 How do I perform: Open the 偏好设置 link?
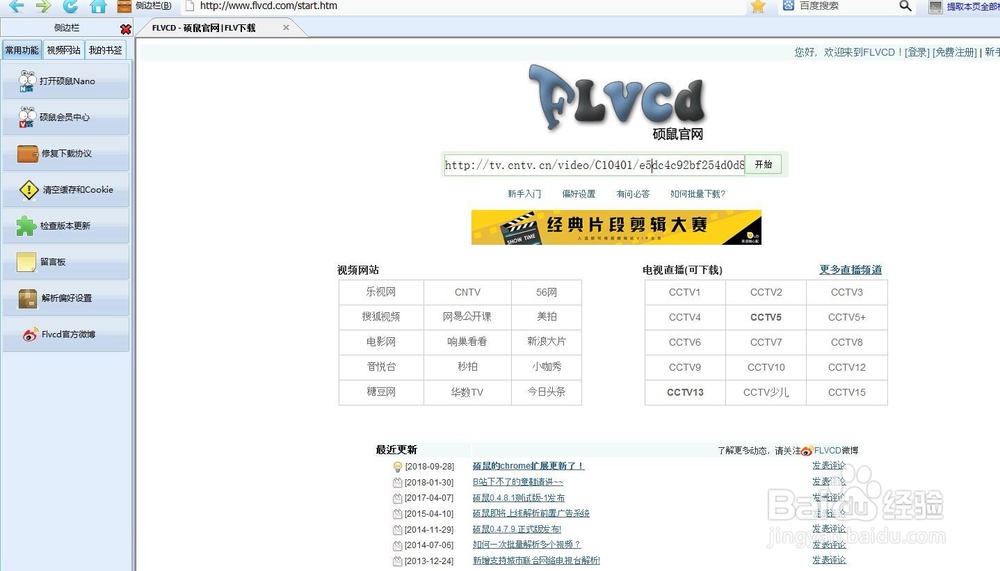[578, 194]
